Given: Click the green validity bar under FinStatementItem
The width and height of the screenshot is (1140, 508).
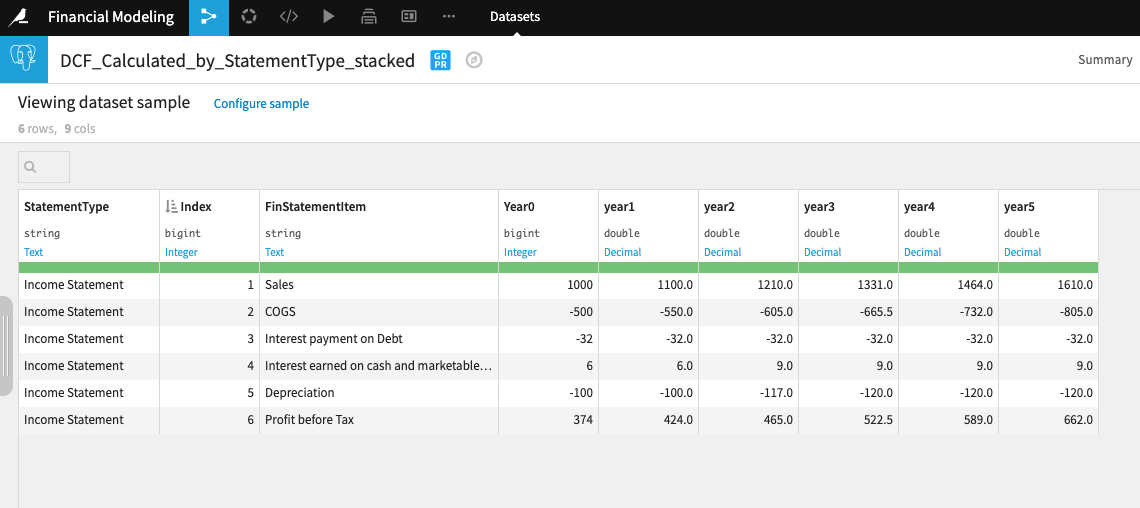Looking at the screenshot, I should click(x=379, y=267).
